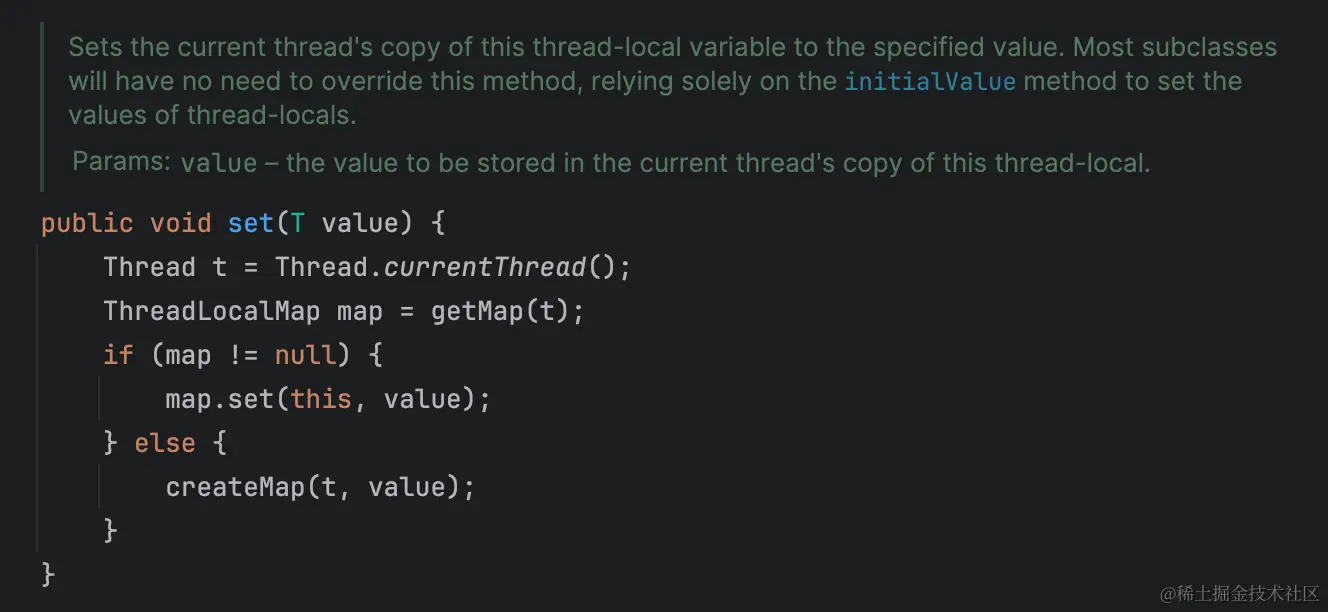Click the method's final closing brace

(48, 573)
